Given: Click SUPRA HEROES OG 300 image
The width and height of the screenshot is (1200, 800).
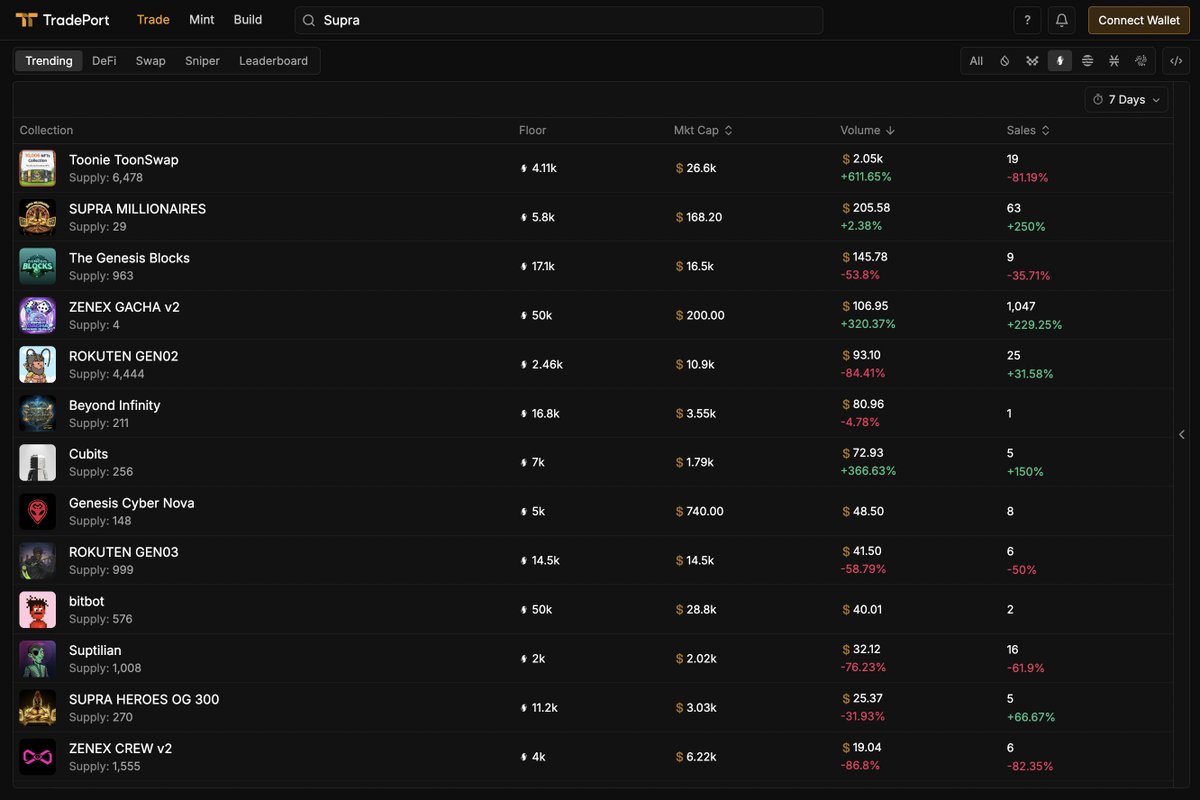Looking at the screenshot, I should pyautogui.click(x=38, y=707).
